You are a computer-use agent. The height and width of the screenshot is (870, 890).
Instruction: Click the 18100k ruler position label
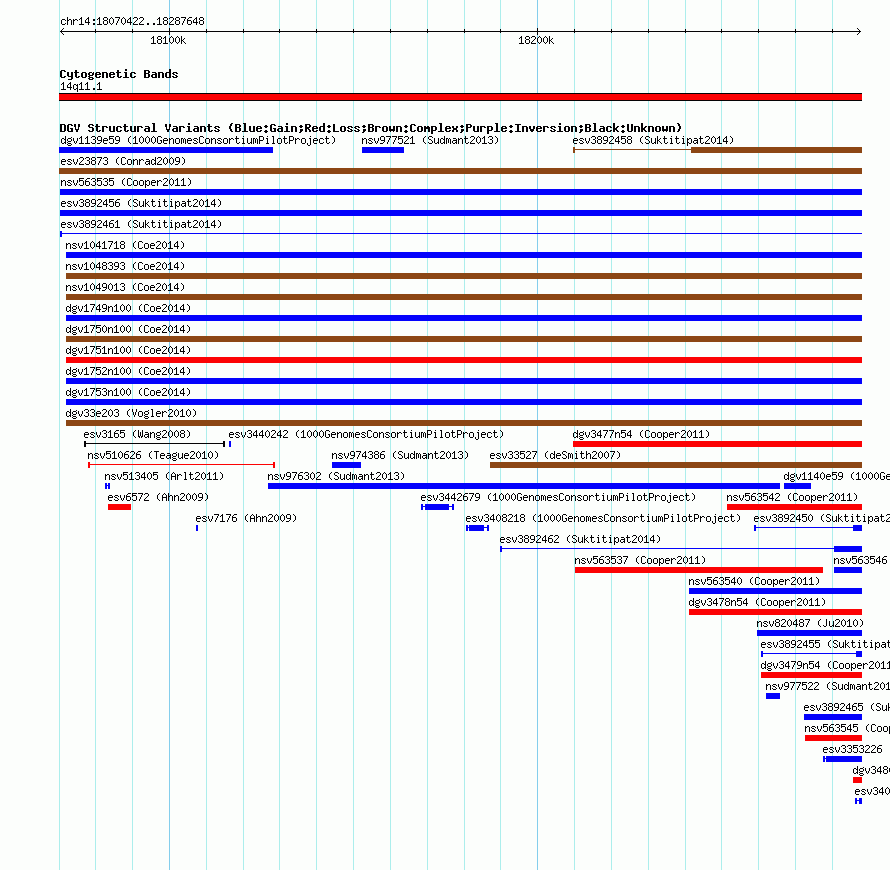[168, 40]
